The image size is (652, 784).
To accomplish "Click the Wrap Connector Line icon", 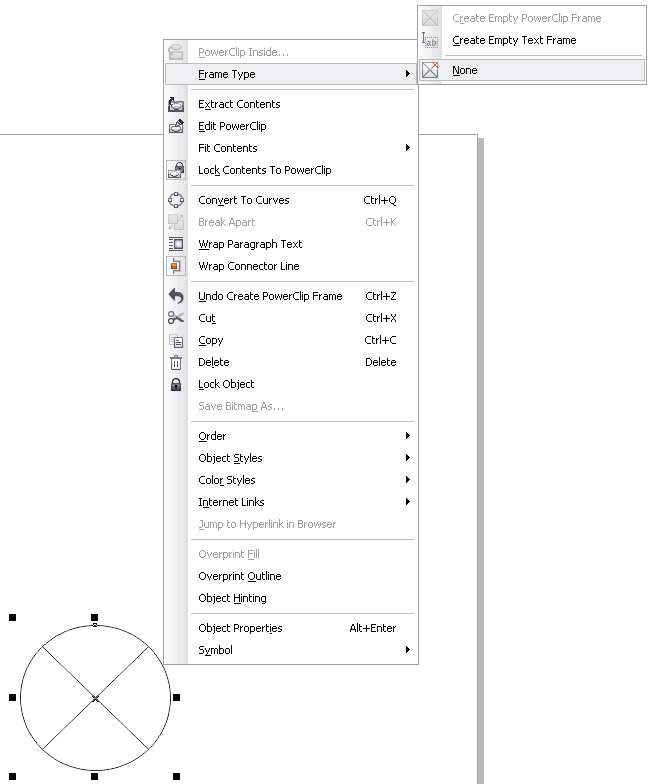I will coord(176,266).
